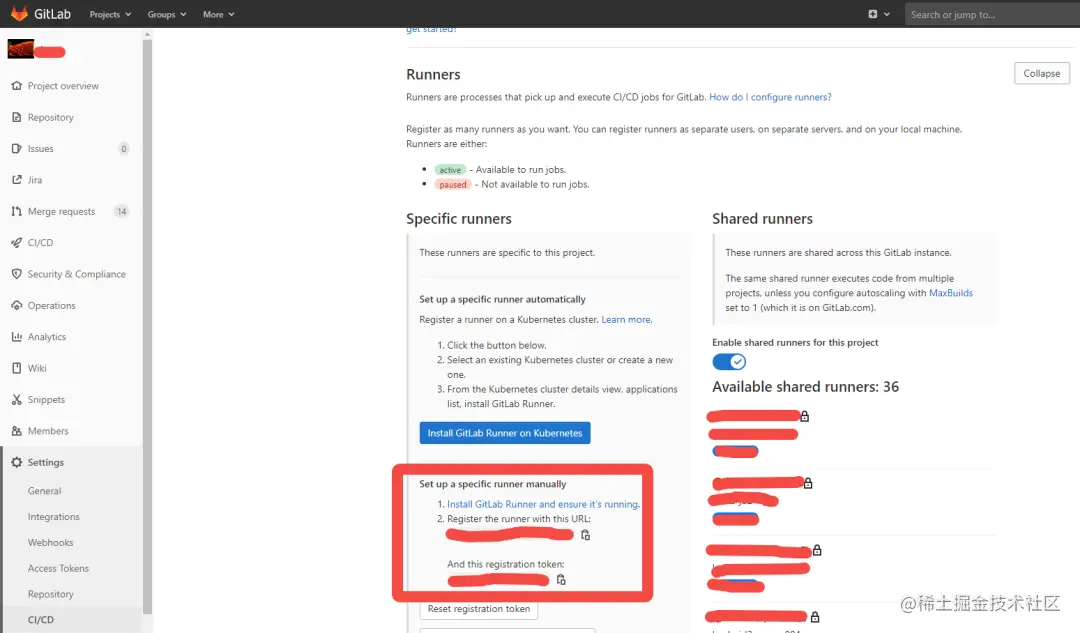Open the Members people icon
Viewport: 1080px width, 633px height.
(x=17, y=430)
